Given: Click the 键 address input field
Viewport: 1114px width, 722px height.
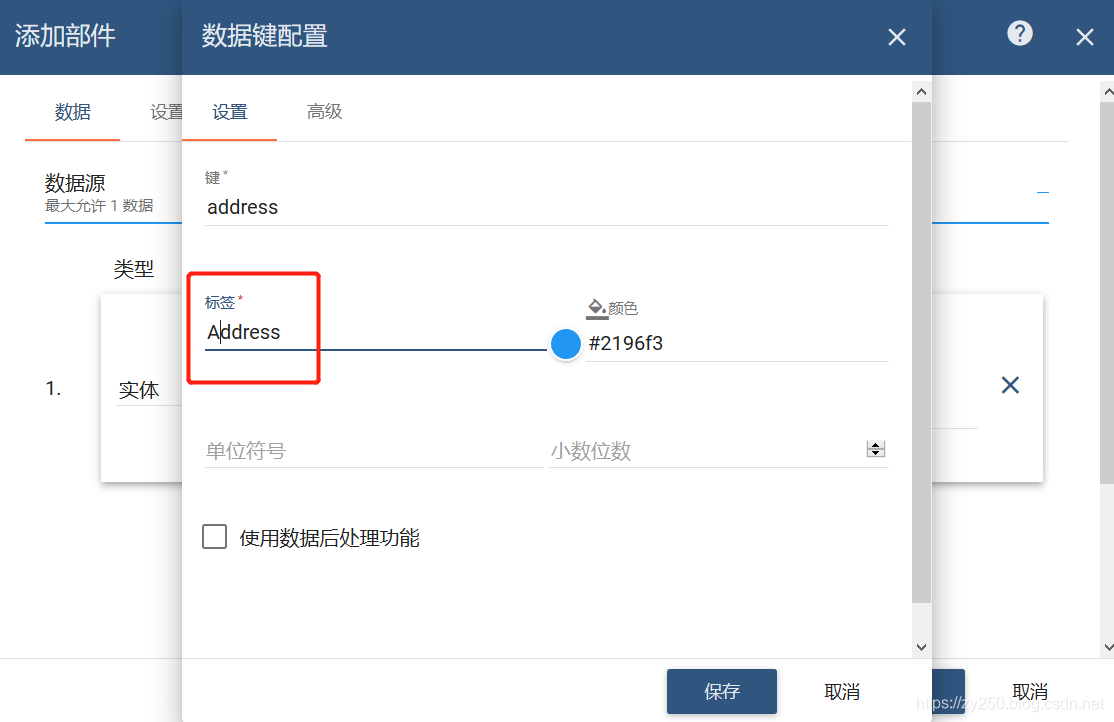Looking at the screenshot, I should pos(546,208).
